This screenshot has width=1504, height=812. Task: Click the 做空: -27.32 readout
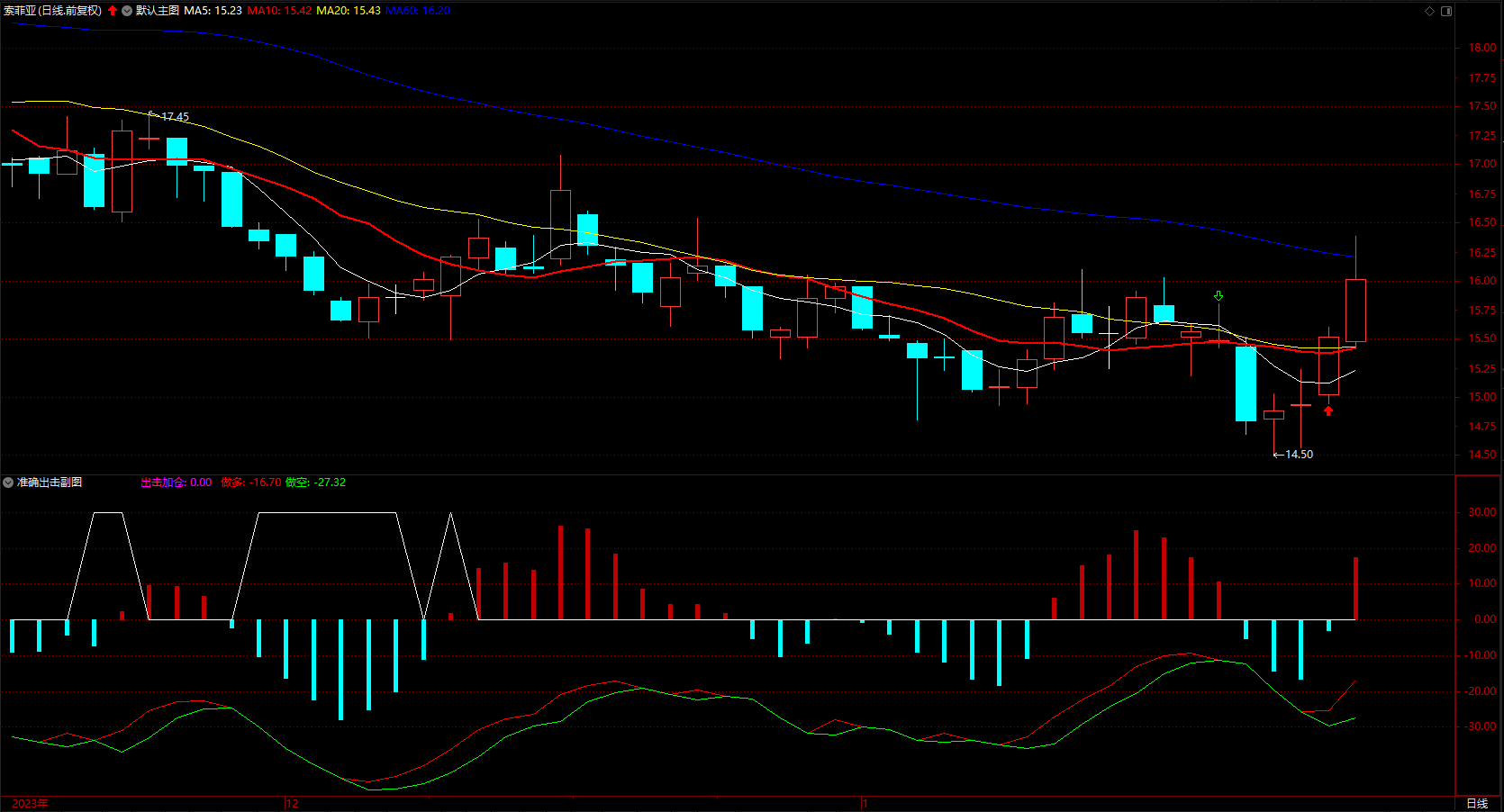tap(315, 483)
